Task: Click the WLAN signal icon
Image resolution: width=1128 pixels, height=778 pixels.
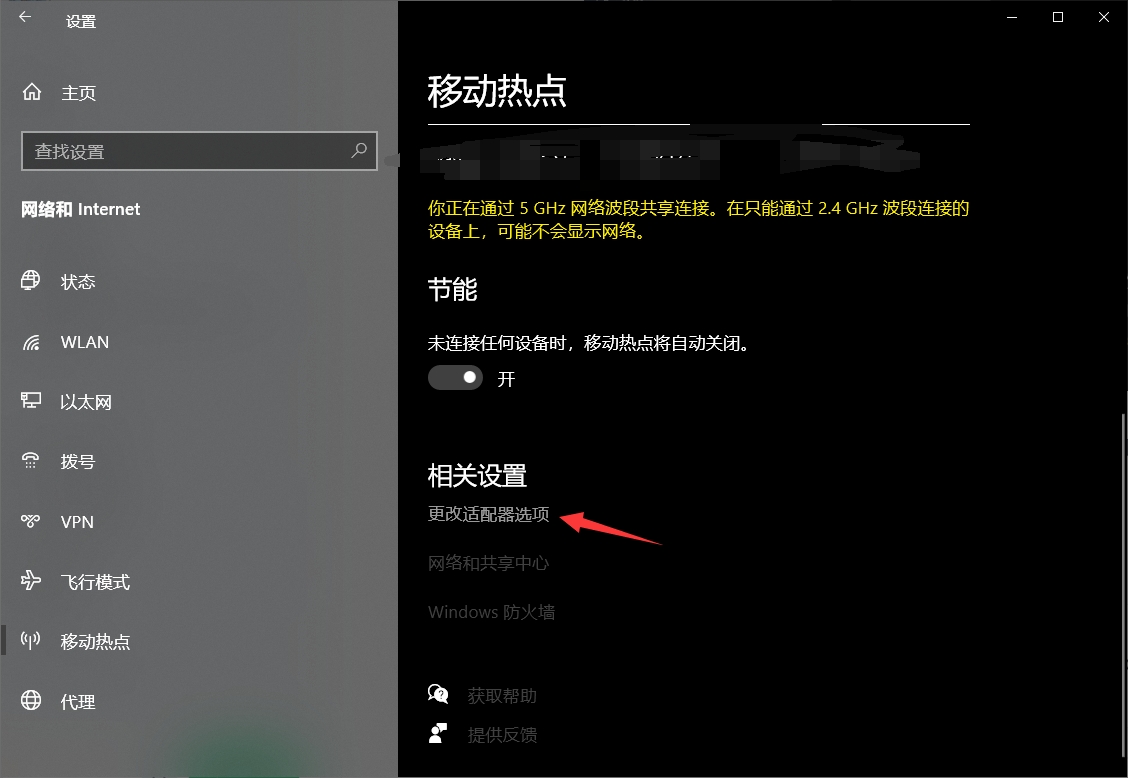Action: [x=31, y=343]
